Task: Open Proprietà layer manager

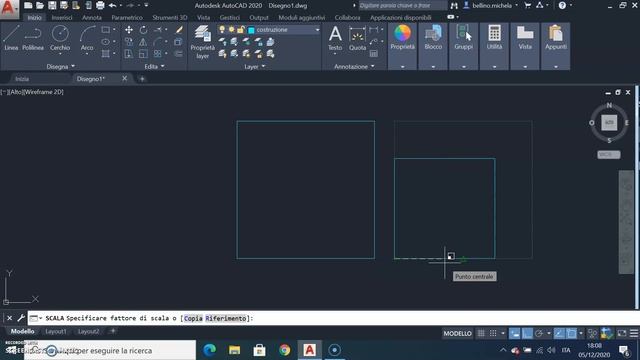Action: coord(202,42)
